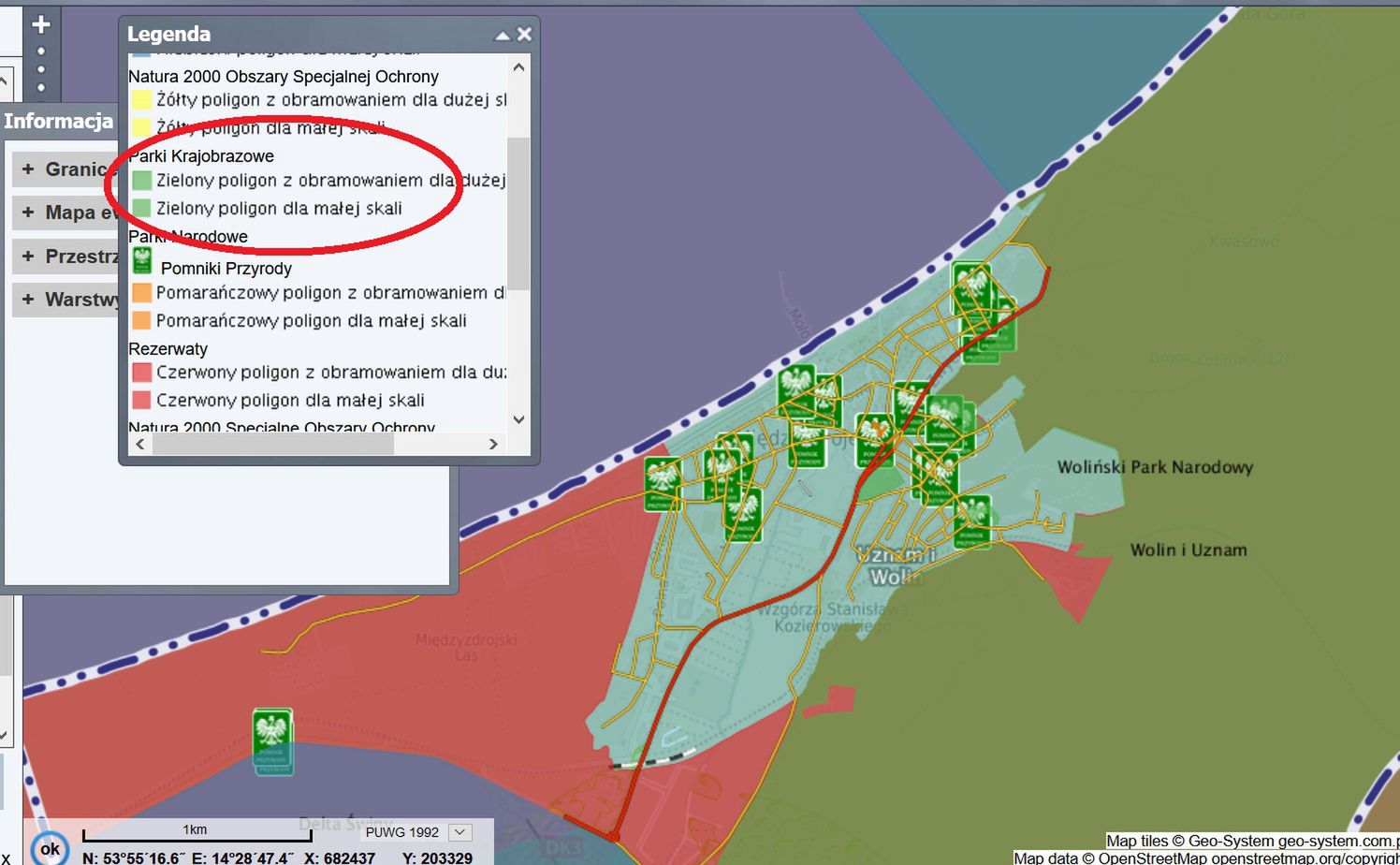Click 'Parki Krajobrazowe' legend heading
This screenshot has width=1400, height=865.
coord(201,155)
